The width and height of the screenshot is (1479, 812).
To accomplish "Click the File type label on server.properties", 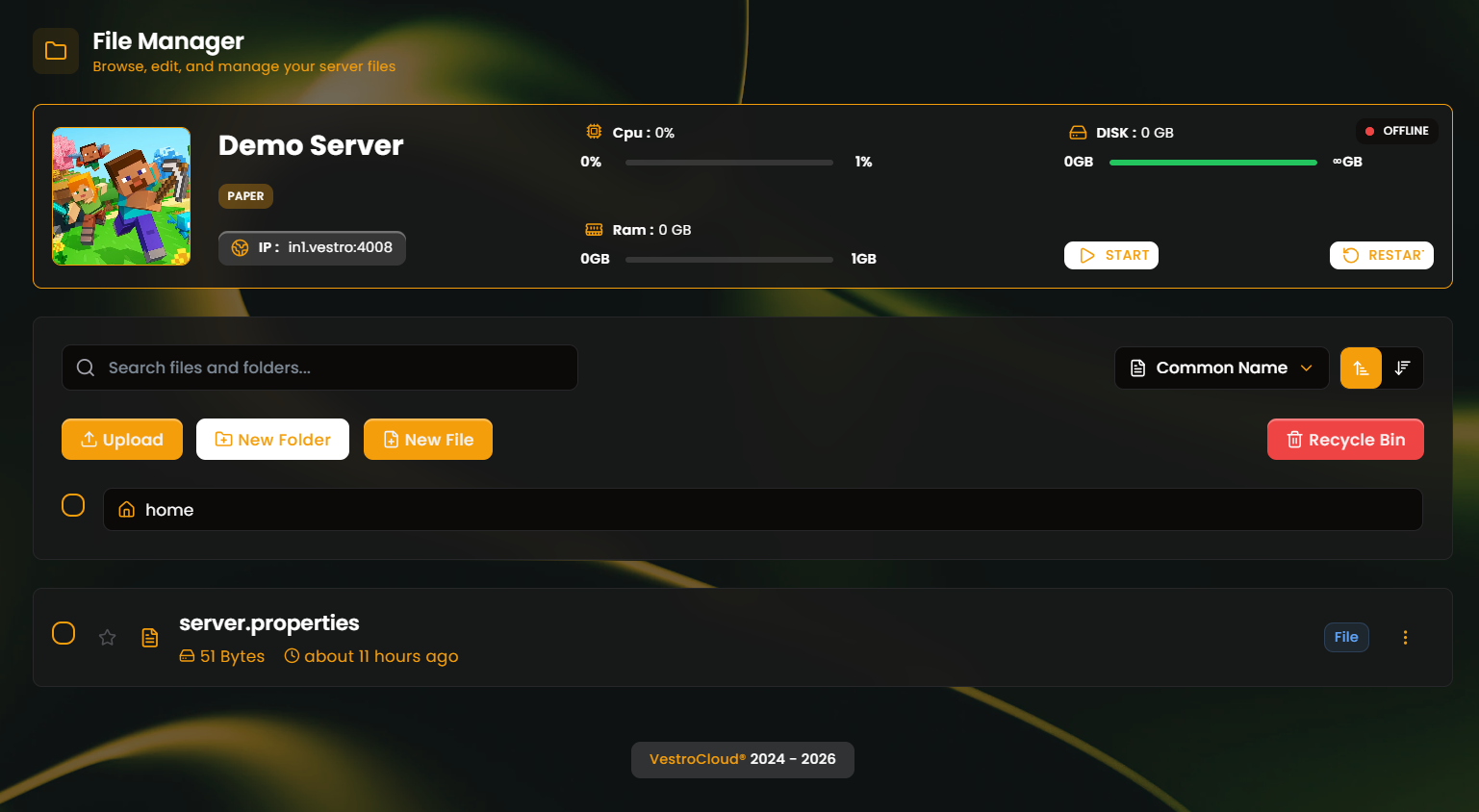I will (x=1345, y=637).
